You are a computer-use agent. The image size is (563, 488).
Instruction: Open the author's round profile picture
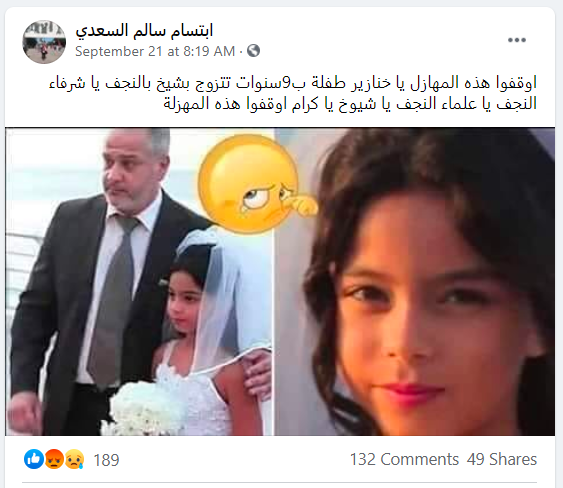pos(44,42)
